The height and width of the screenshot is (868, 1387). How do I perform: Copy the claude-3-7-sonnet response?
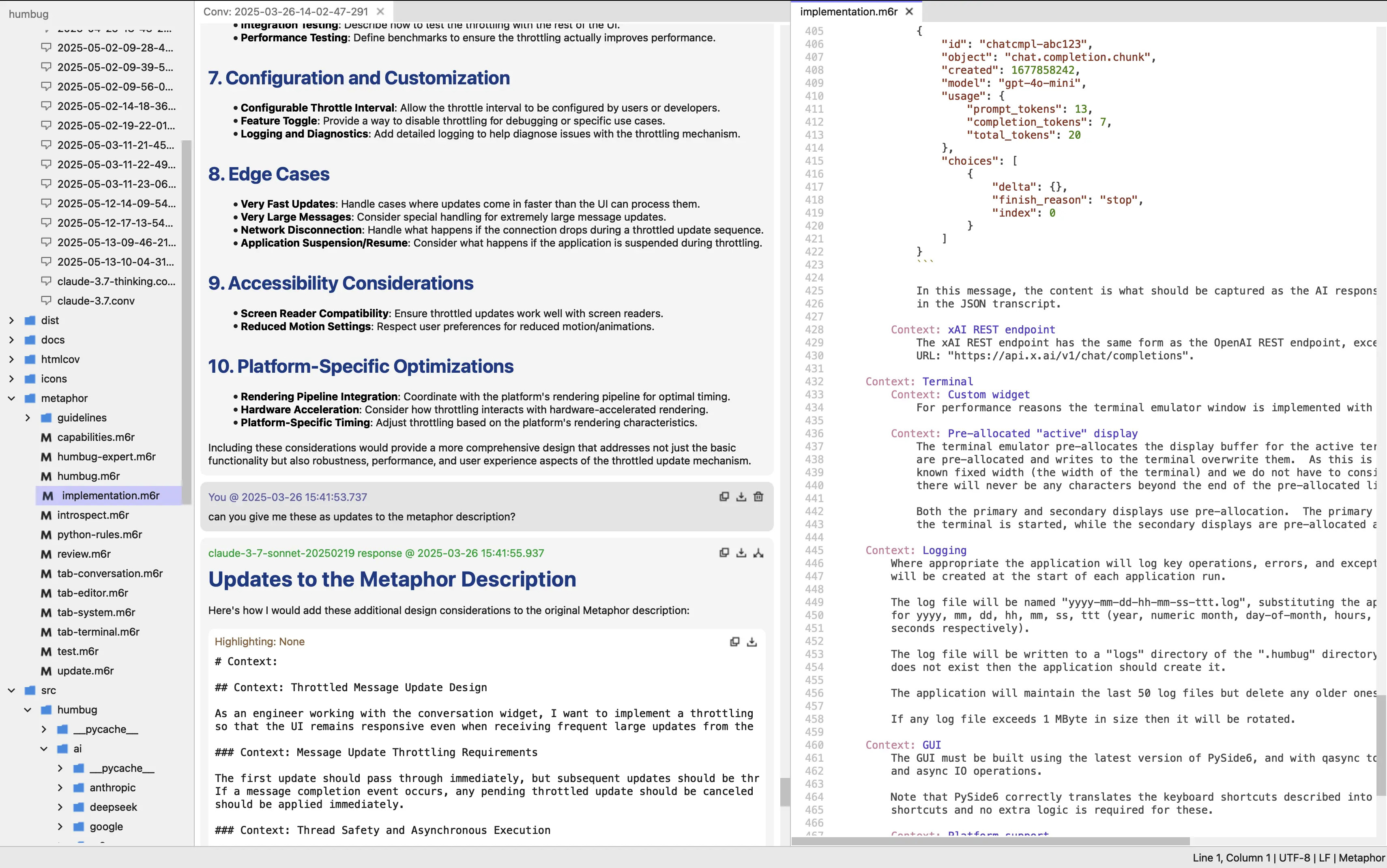[x=724, y=553]
